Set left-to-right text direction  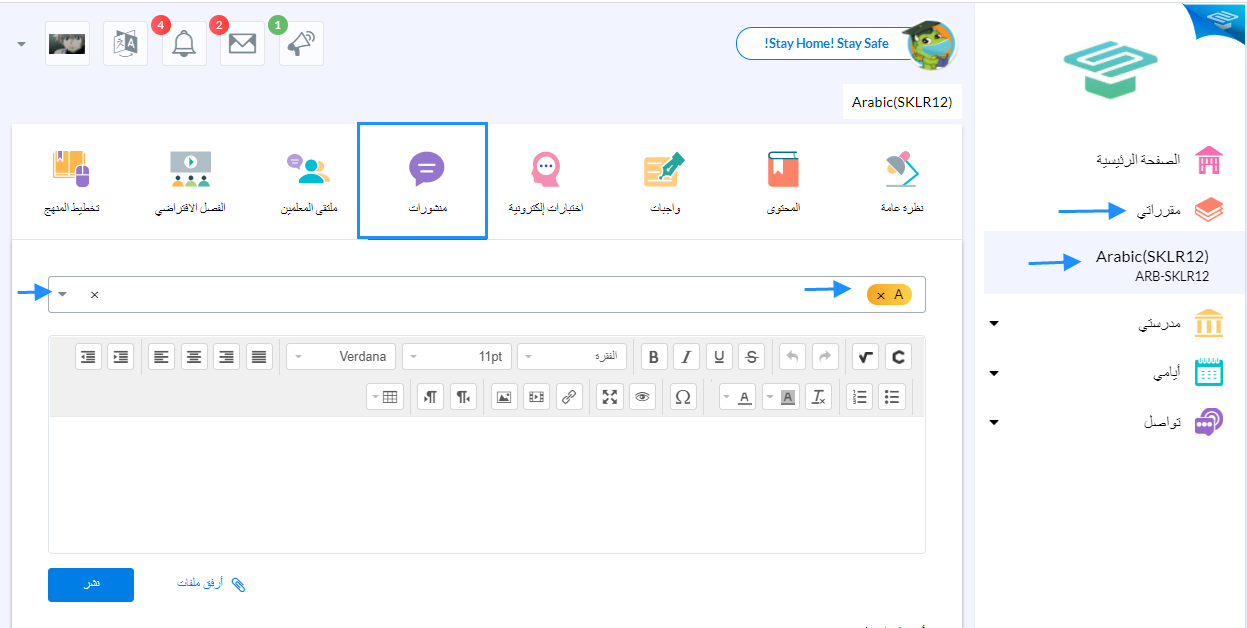click(431, 397)
